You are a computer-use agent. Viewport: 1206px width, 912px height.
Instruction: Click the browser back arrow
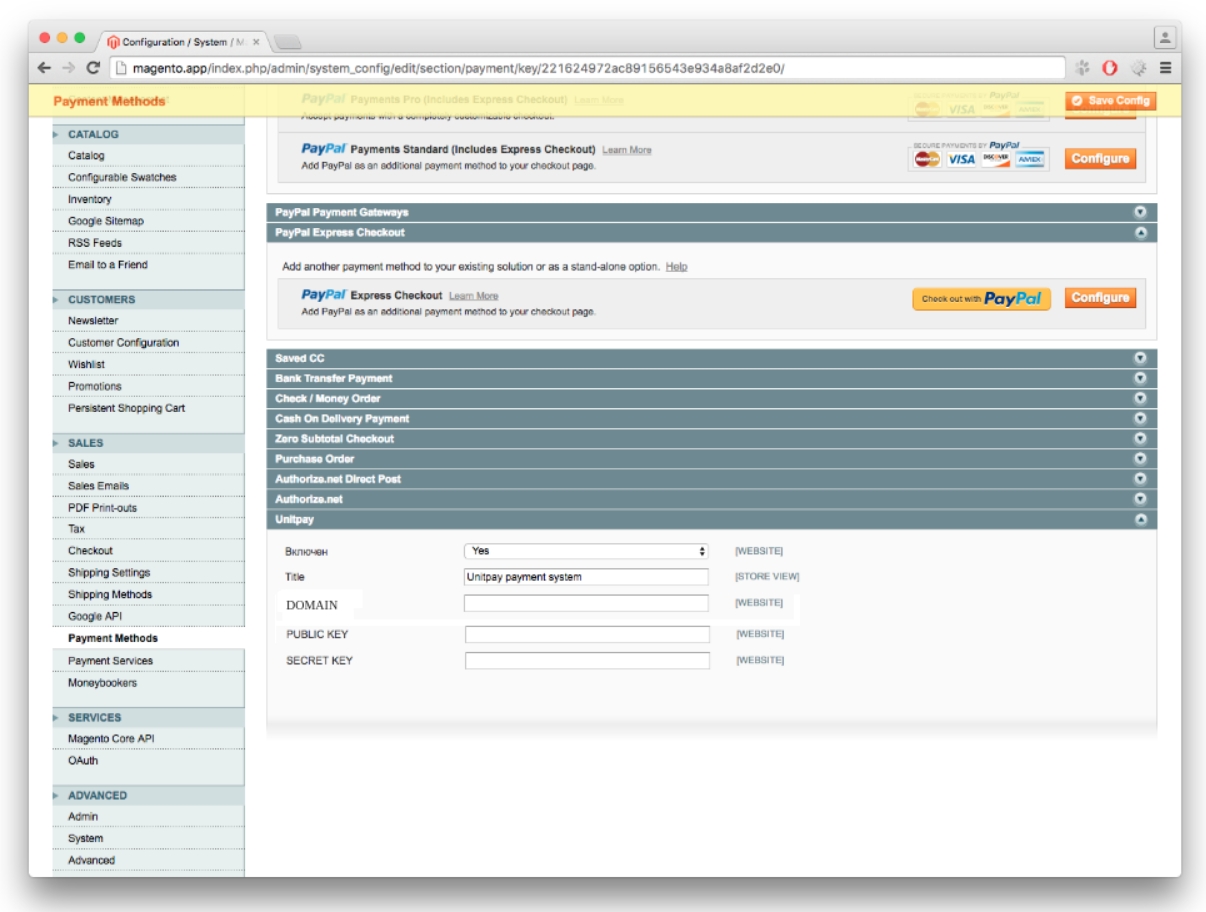[44, 68]
